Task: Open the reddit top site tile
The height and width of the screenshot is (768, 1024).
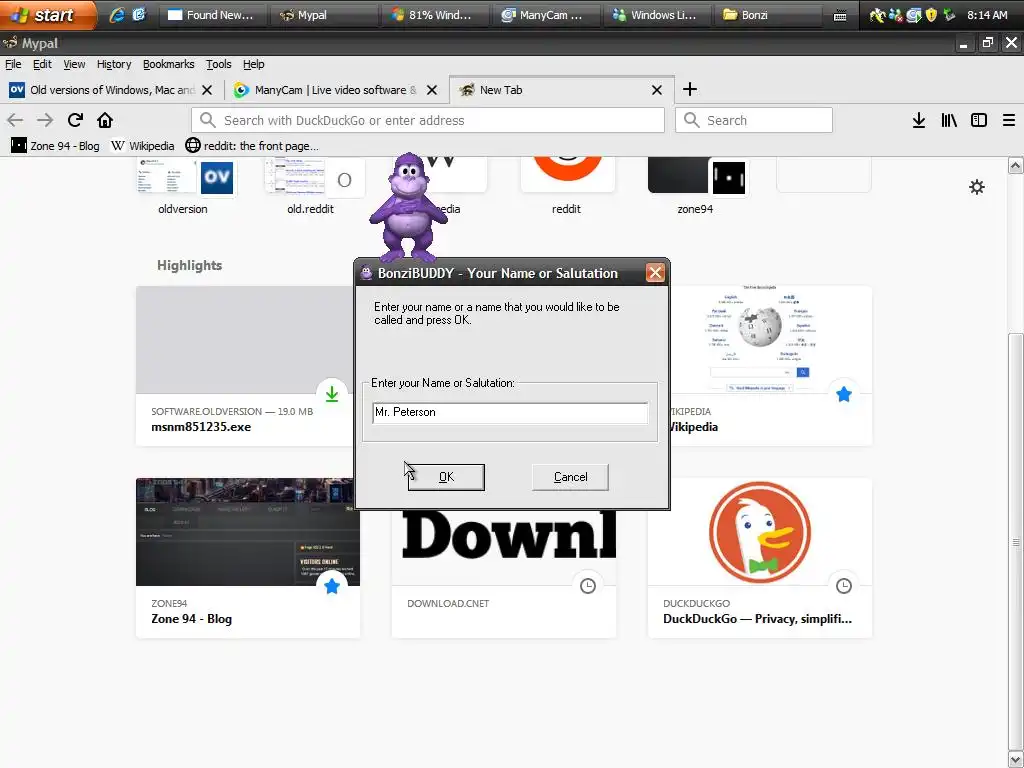Action: [567, 186]
